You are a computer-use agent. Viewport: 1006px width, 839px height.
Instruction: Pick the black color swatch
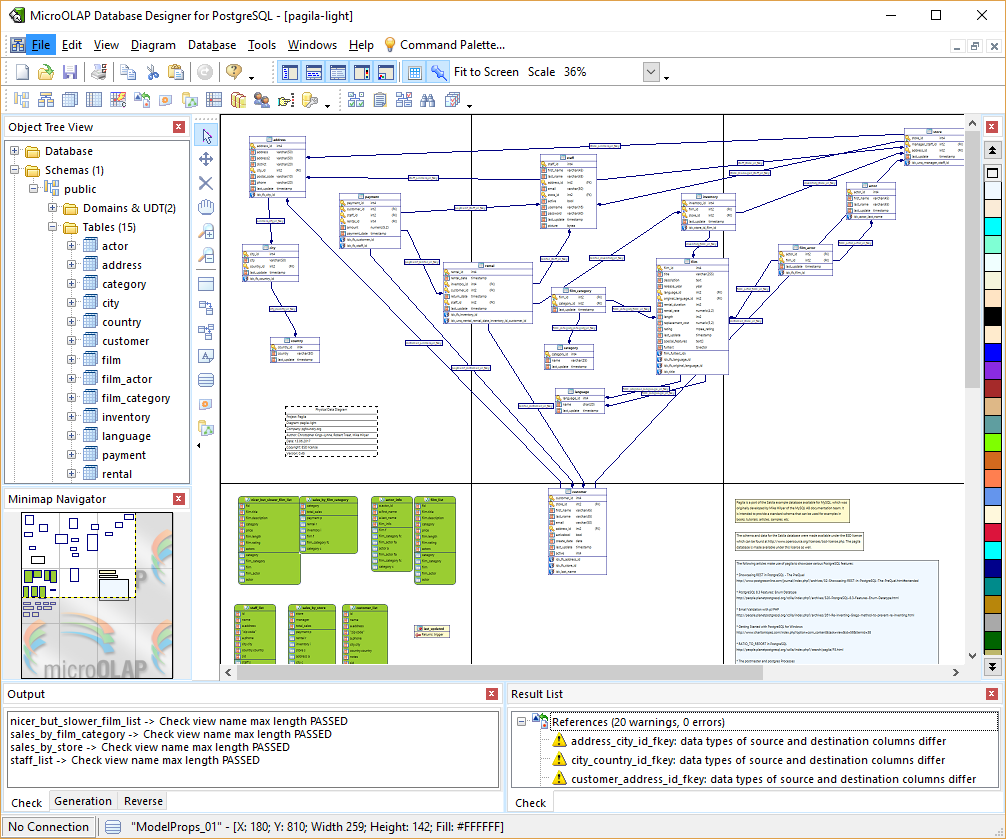993,317
